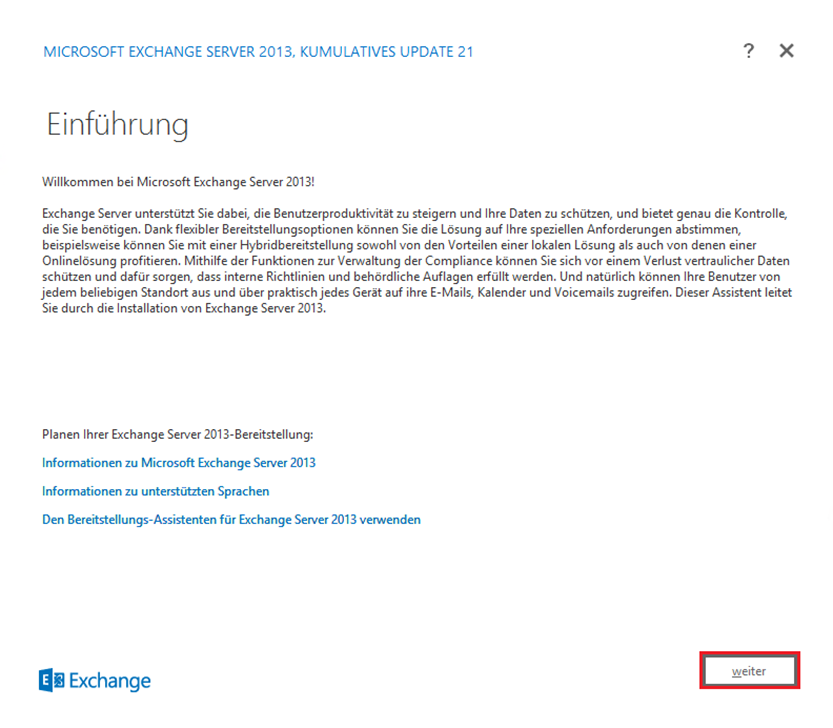Click the blue Exchange logo icon
Viewport: 833px width, 728px height.
click(x=51, y=680)
